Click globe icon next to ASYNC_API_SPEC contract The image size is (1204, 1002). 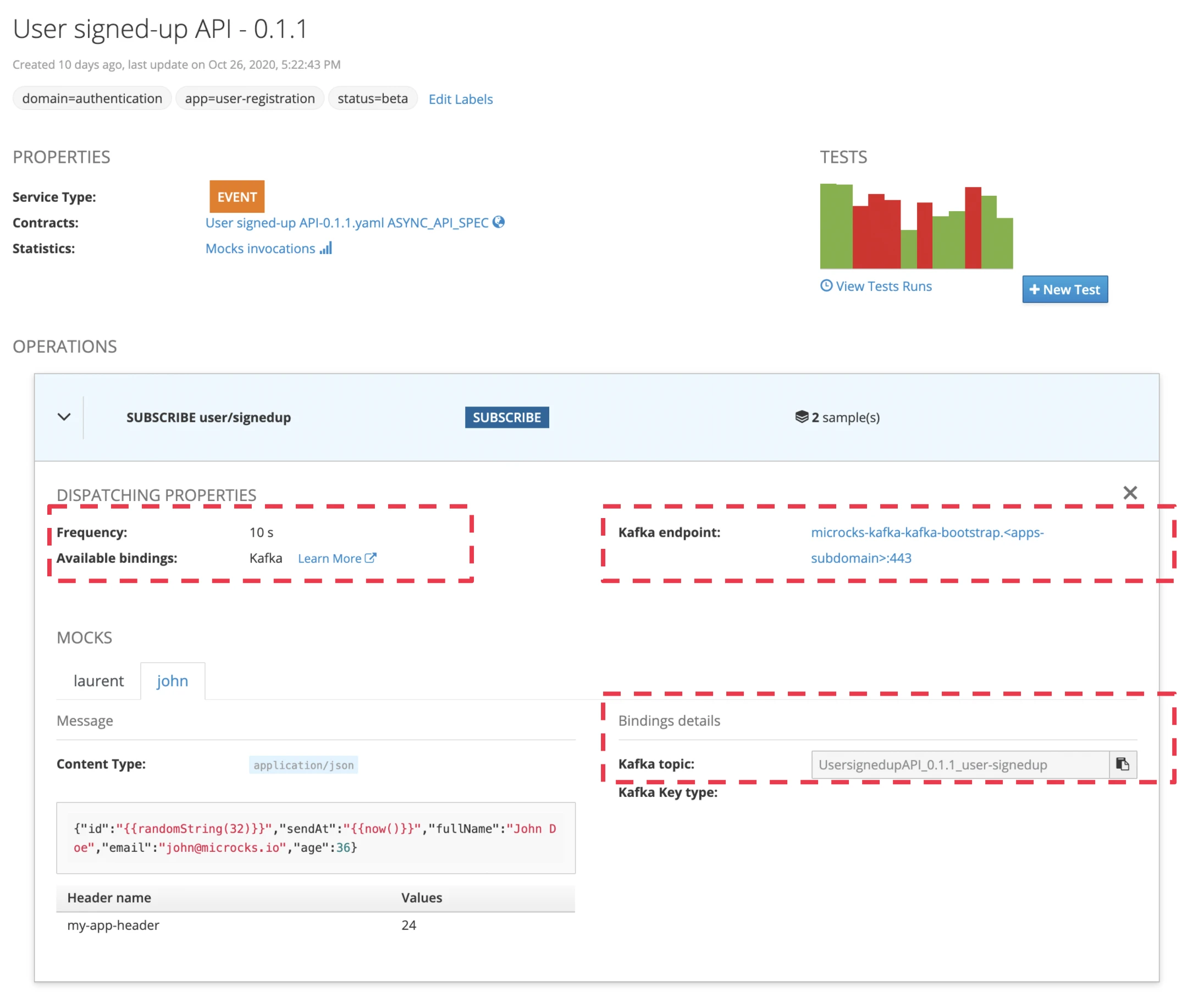[498, 222]
